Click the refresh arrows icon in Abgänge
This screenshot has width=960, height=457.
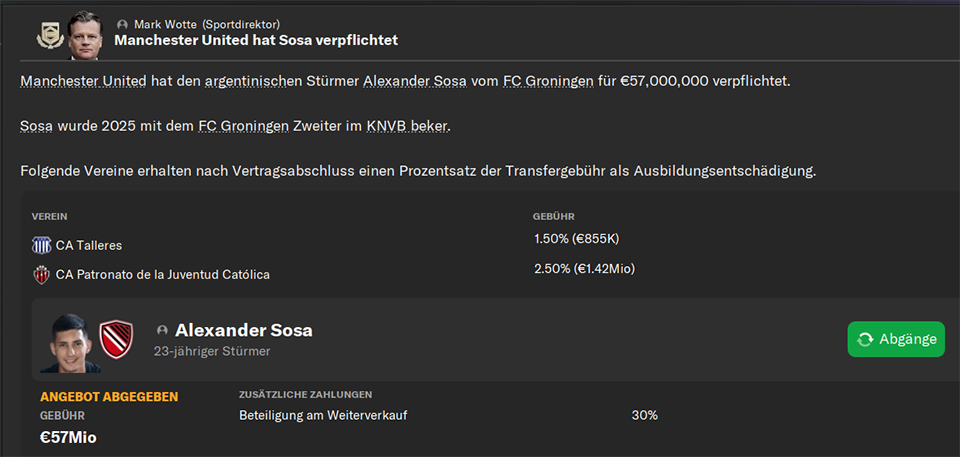click(x=865, y=339)
